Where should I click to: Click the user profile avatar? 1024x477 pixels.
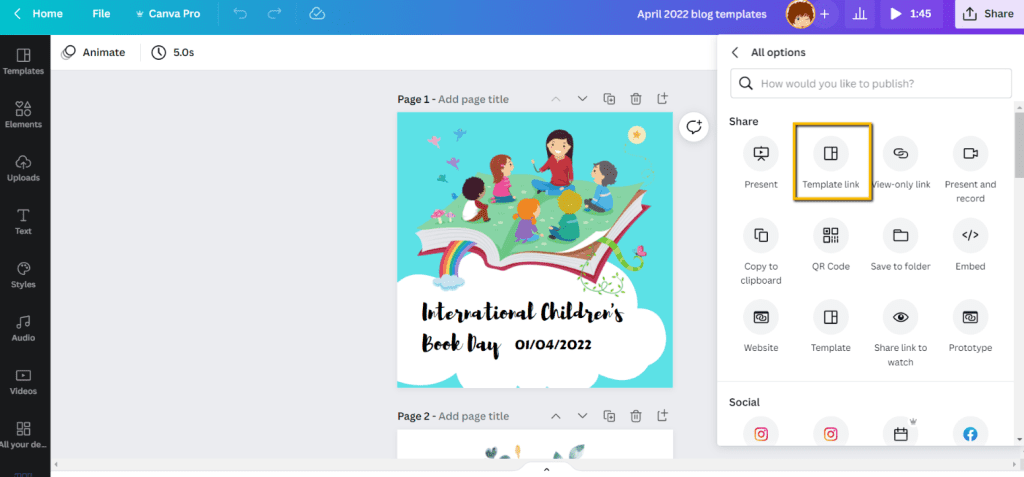799,14
